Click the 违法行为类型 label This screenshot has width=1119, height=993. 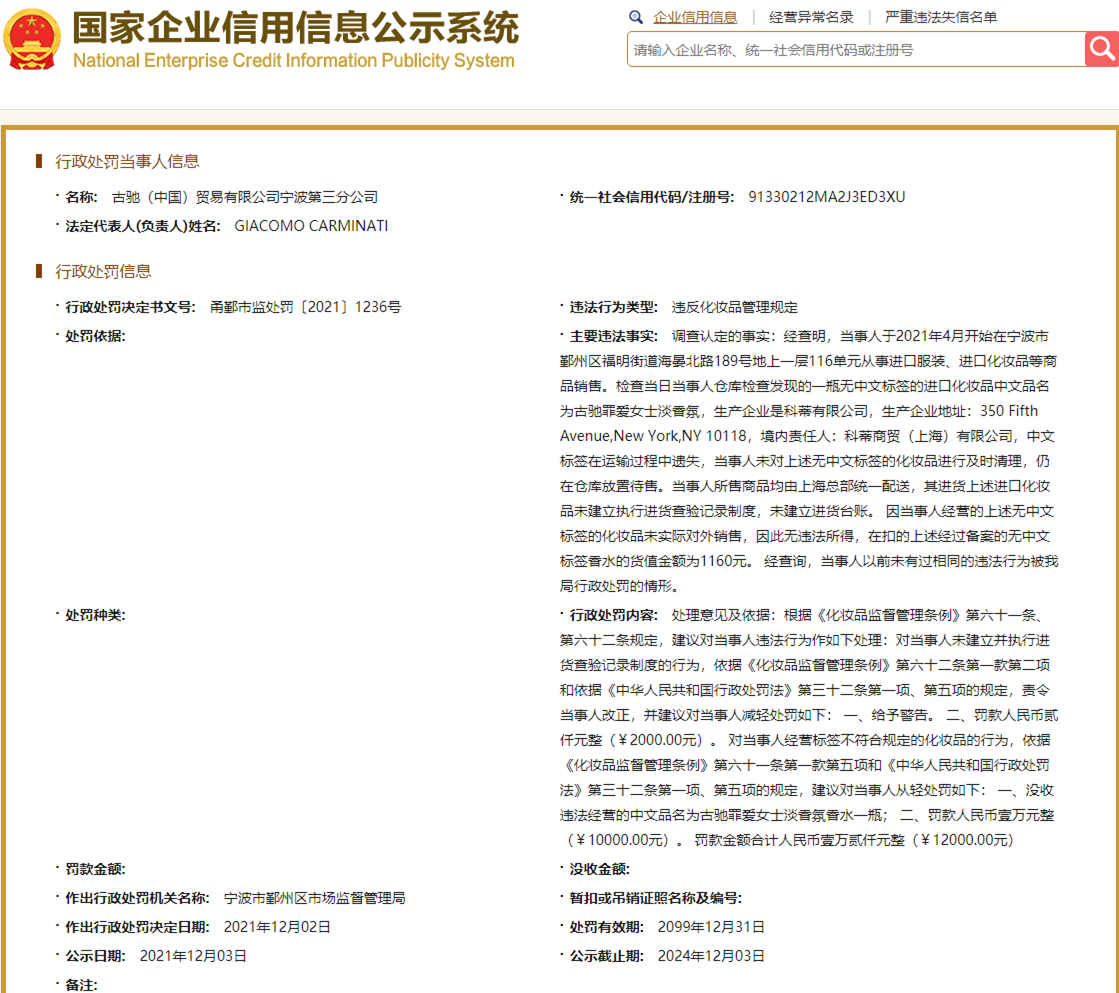click(x=614, y=307)
